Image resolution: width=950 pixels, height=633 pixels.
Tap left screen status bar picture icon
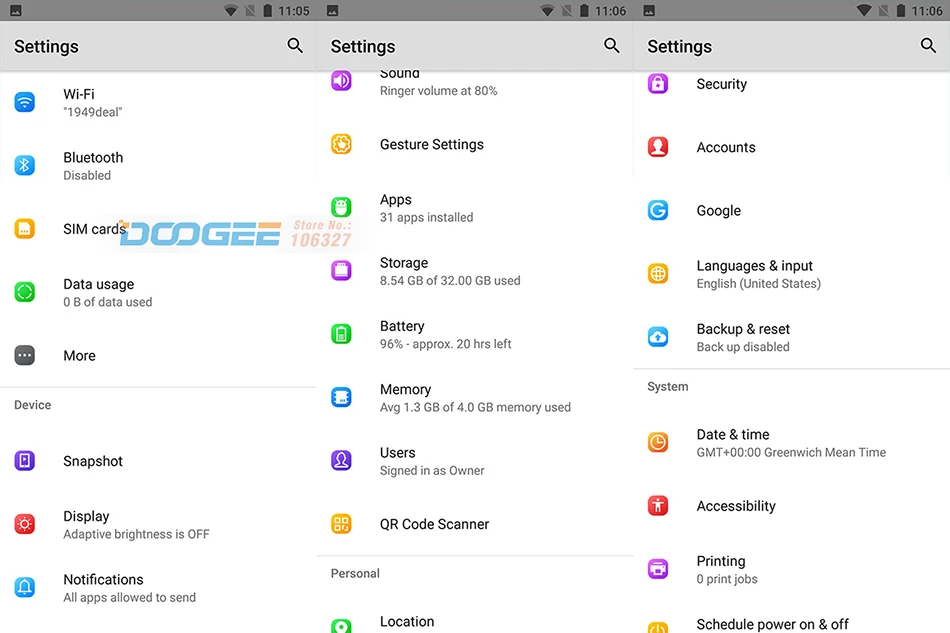tap(16, 10)
